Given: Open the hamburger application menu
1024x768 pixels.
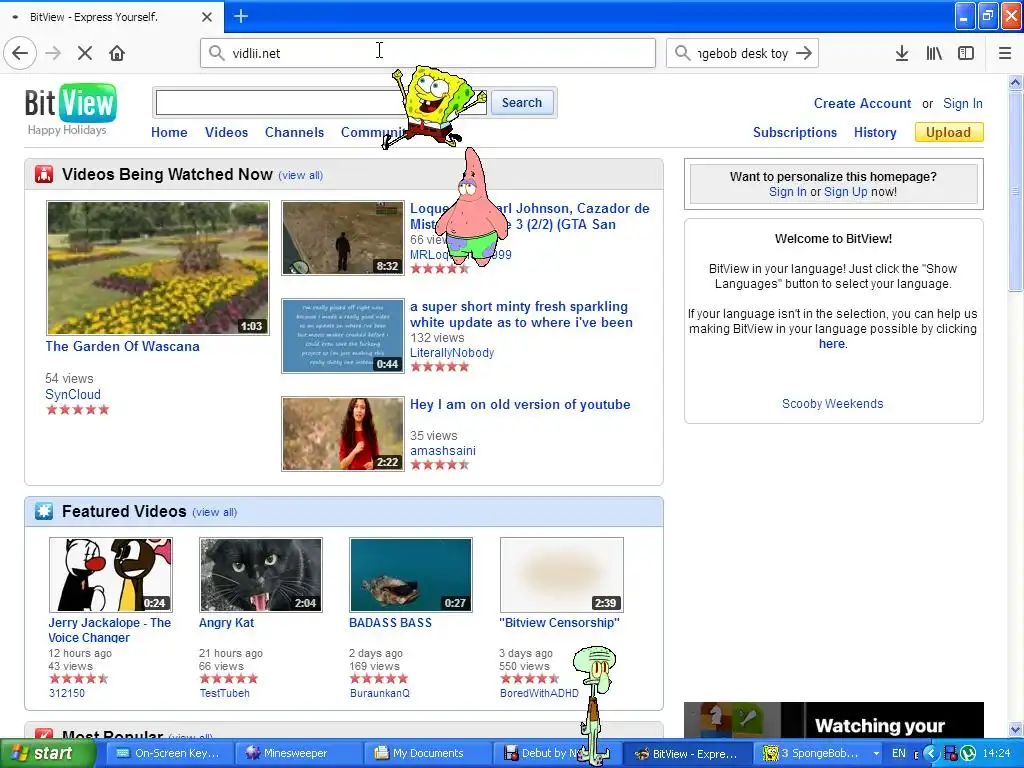Looking at the screenshot, I should click(x=1005, y=53).
